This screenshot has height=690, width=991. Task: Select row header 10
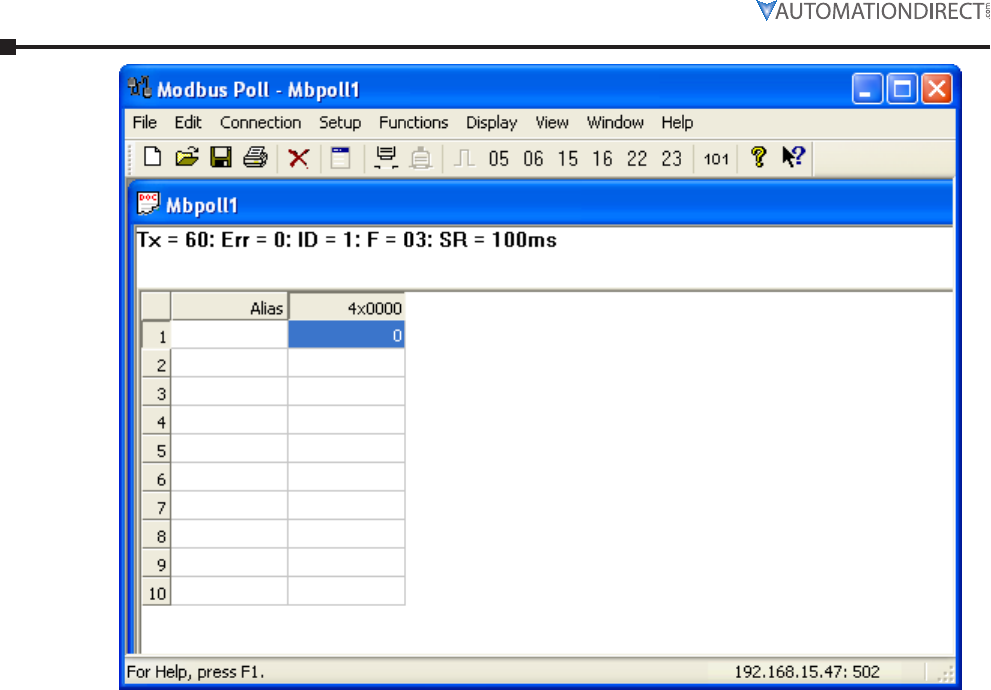tap(156, 591)
